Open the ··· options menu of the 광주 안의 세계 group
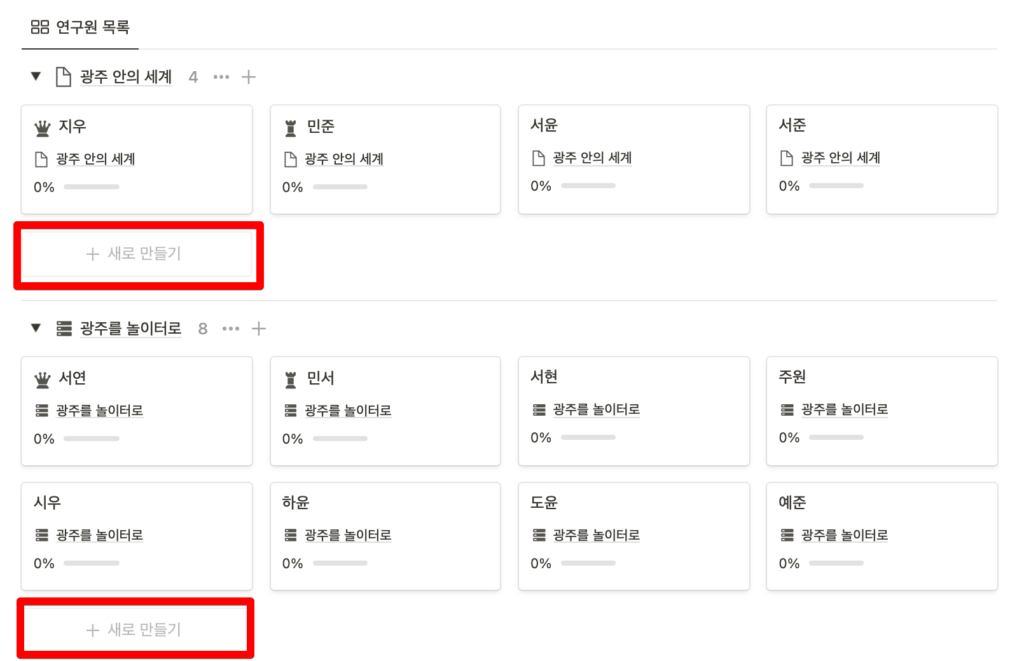This screenshot has height=661, width=1024. (221, 77)
